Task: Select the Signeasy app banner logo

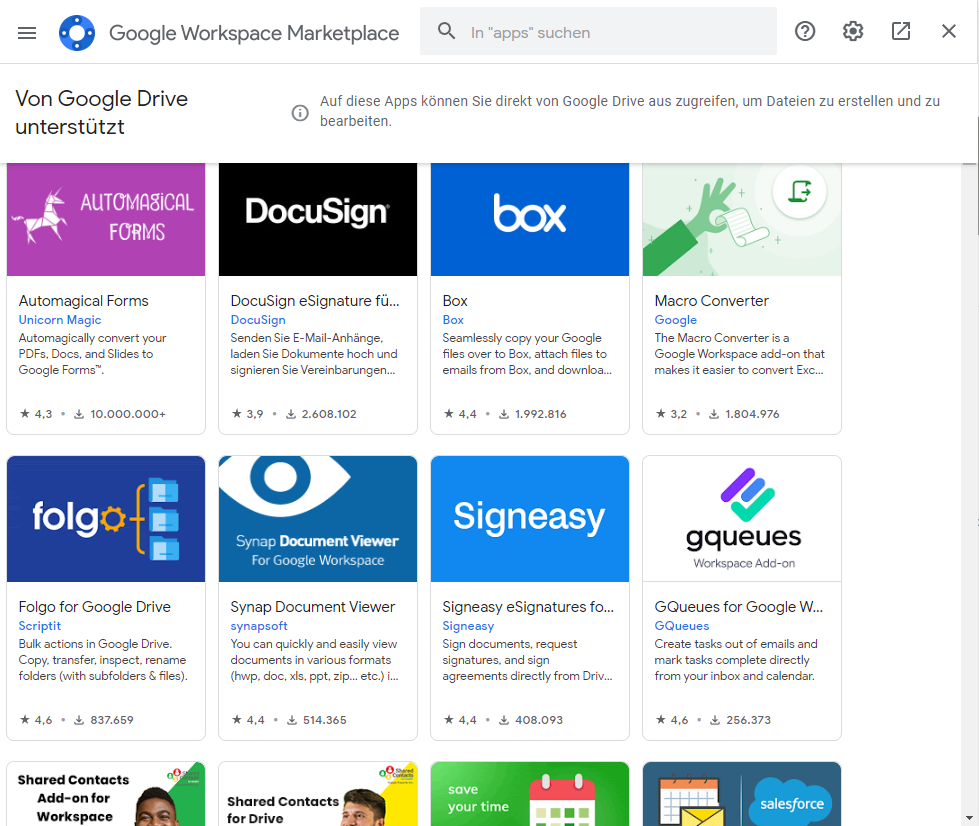Action: click(529, 518)
